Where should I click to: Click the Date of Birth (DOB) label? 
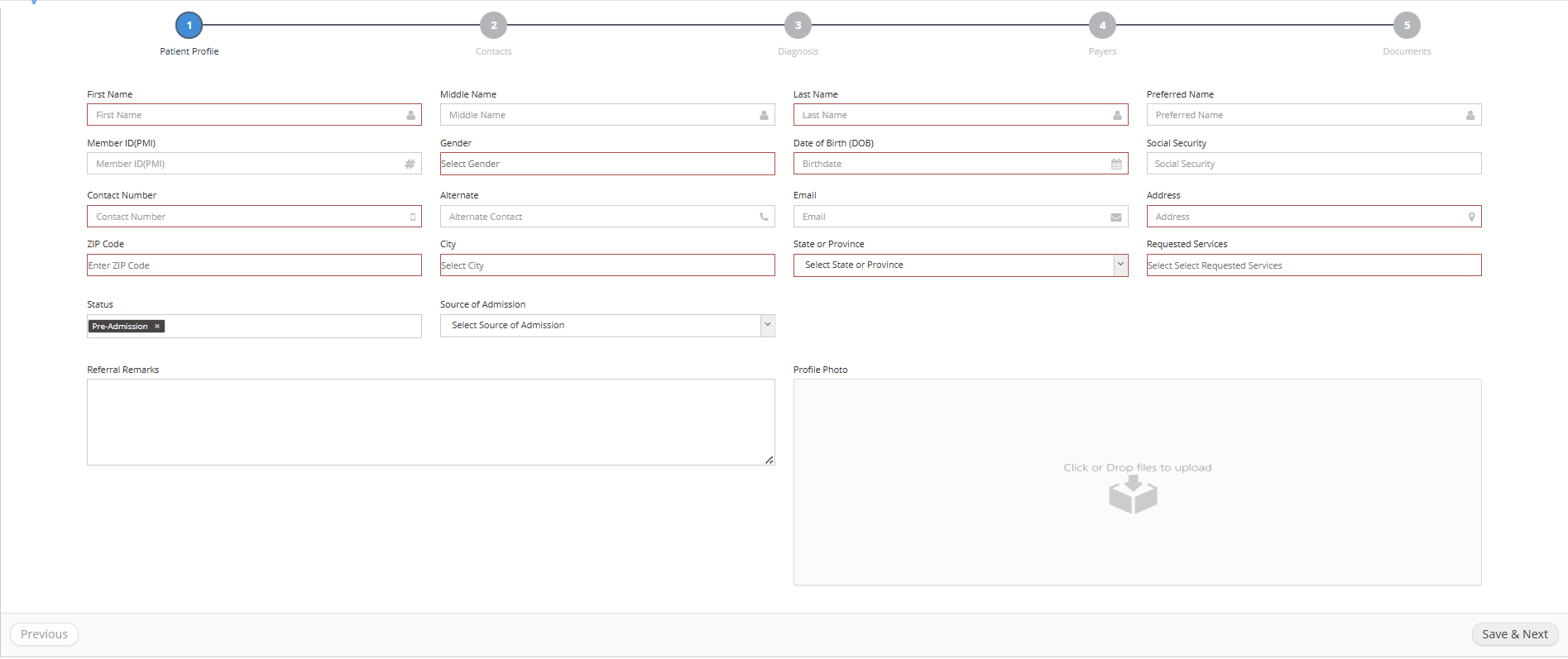pos(833,143)
